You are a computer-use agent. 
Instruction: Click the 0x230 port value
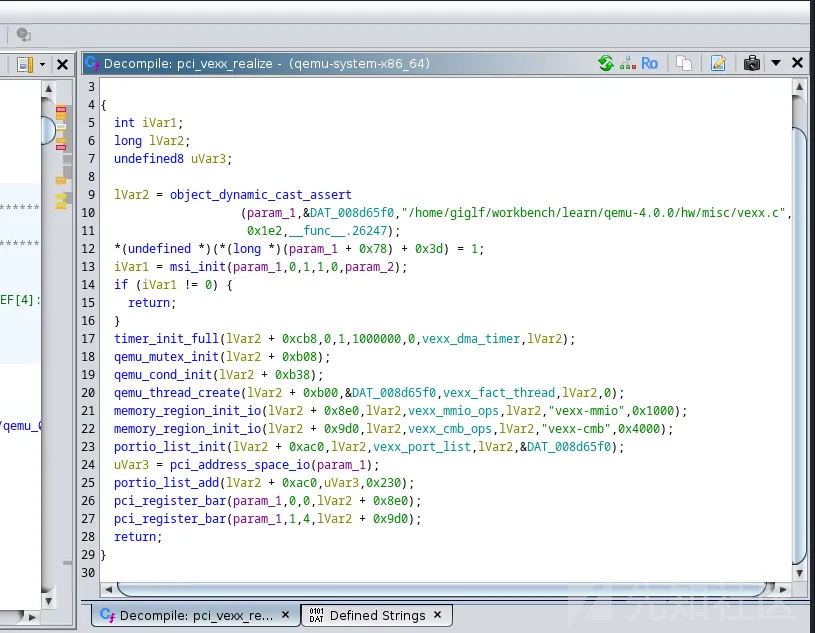point(384,483)
